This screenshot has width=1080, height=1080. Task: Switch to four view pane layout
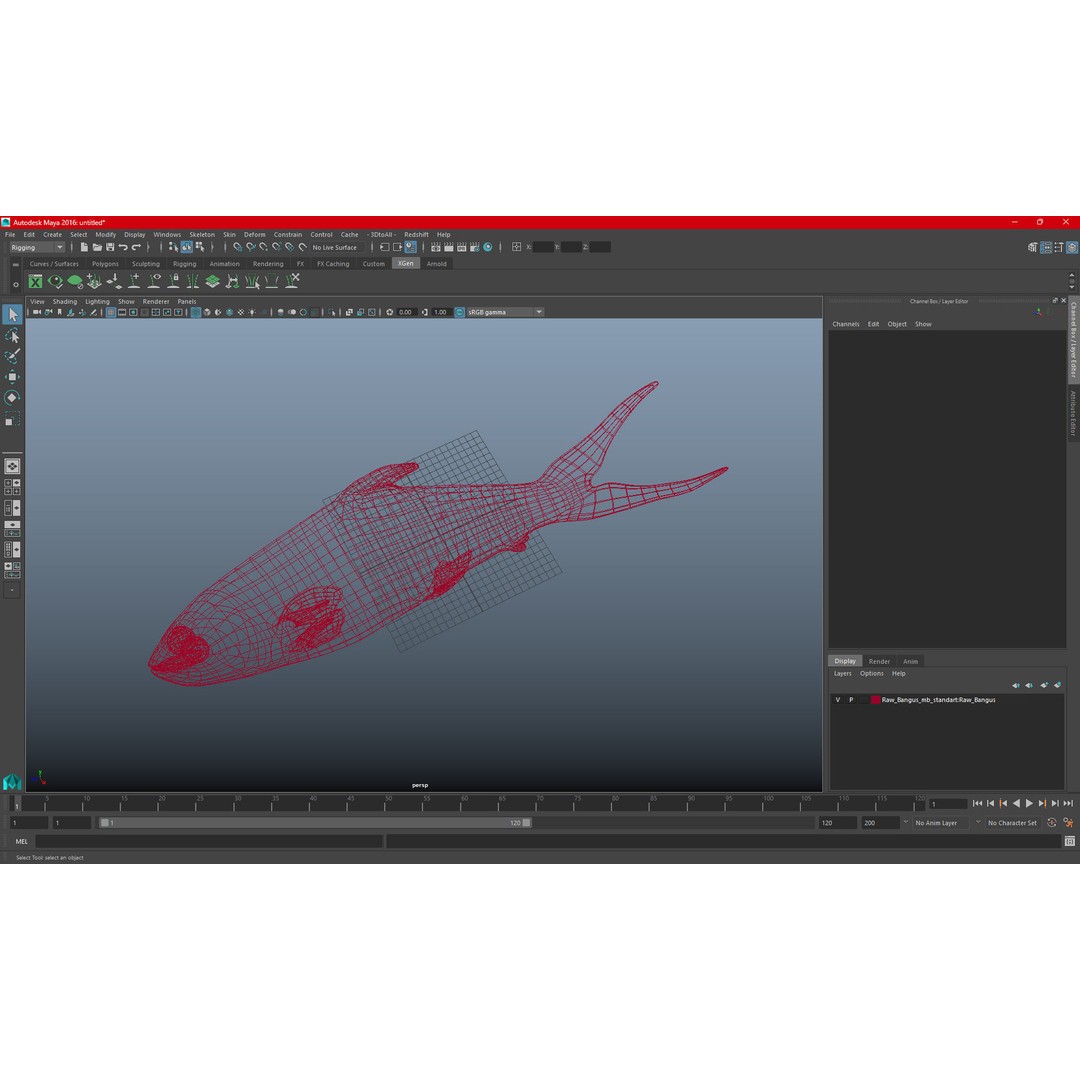click(12, 487)
